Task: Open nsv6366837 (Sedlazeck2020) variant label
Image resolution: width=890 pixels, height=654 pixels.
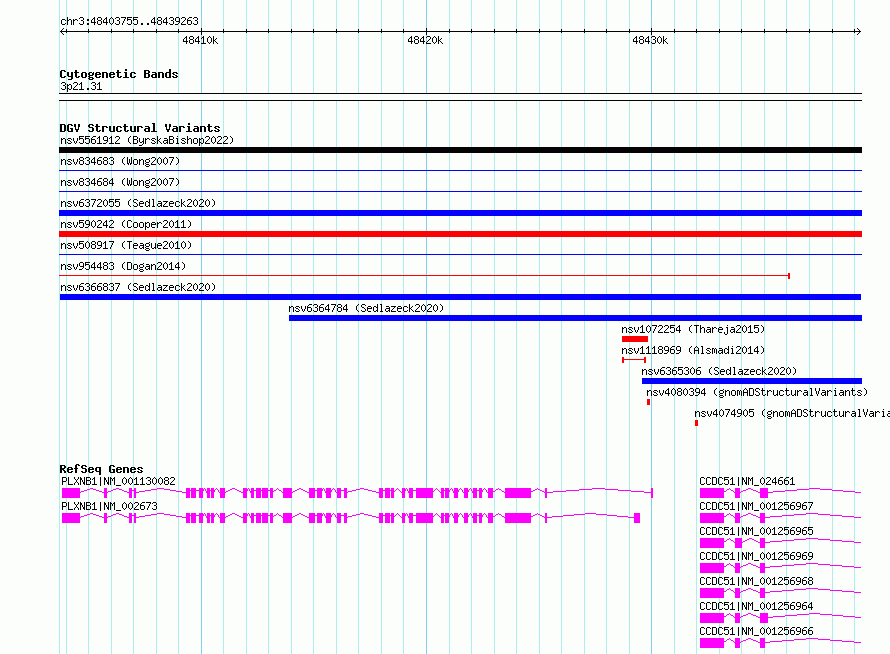Action: point(138,287)
